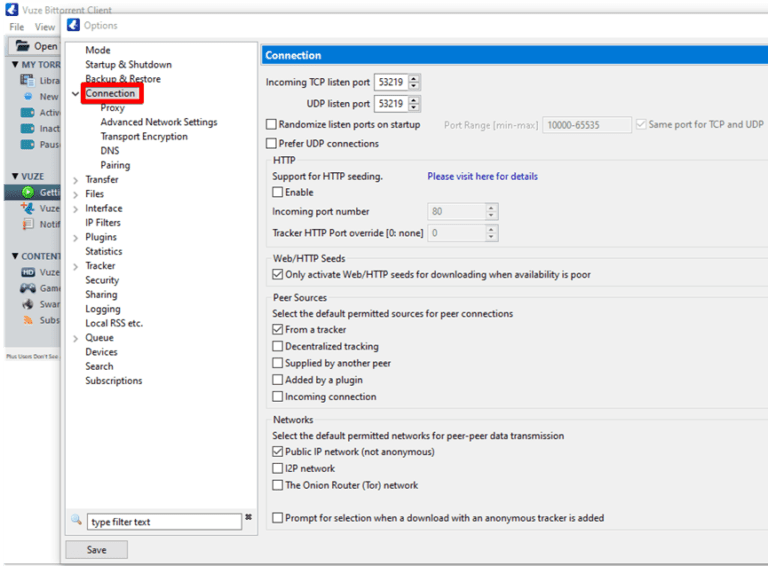This screenshot has width=768, height=566.
Task: Open the Notifications sidebar icon
Action: tap(28, 224)
